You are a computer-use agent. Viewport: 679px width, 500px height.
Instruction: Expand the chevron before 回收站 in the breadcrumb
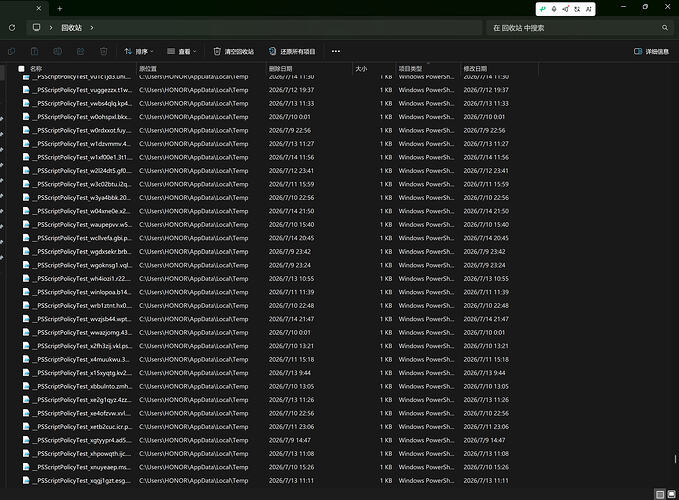(x=51, y=28)
